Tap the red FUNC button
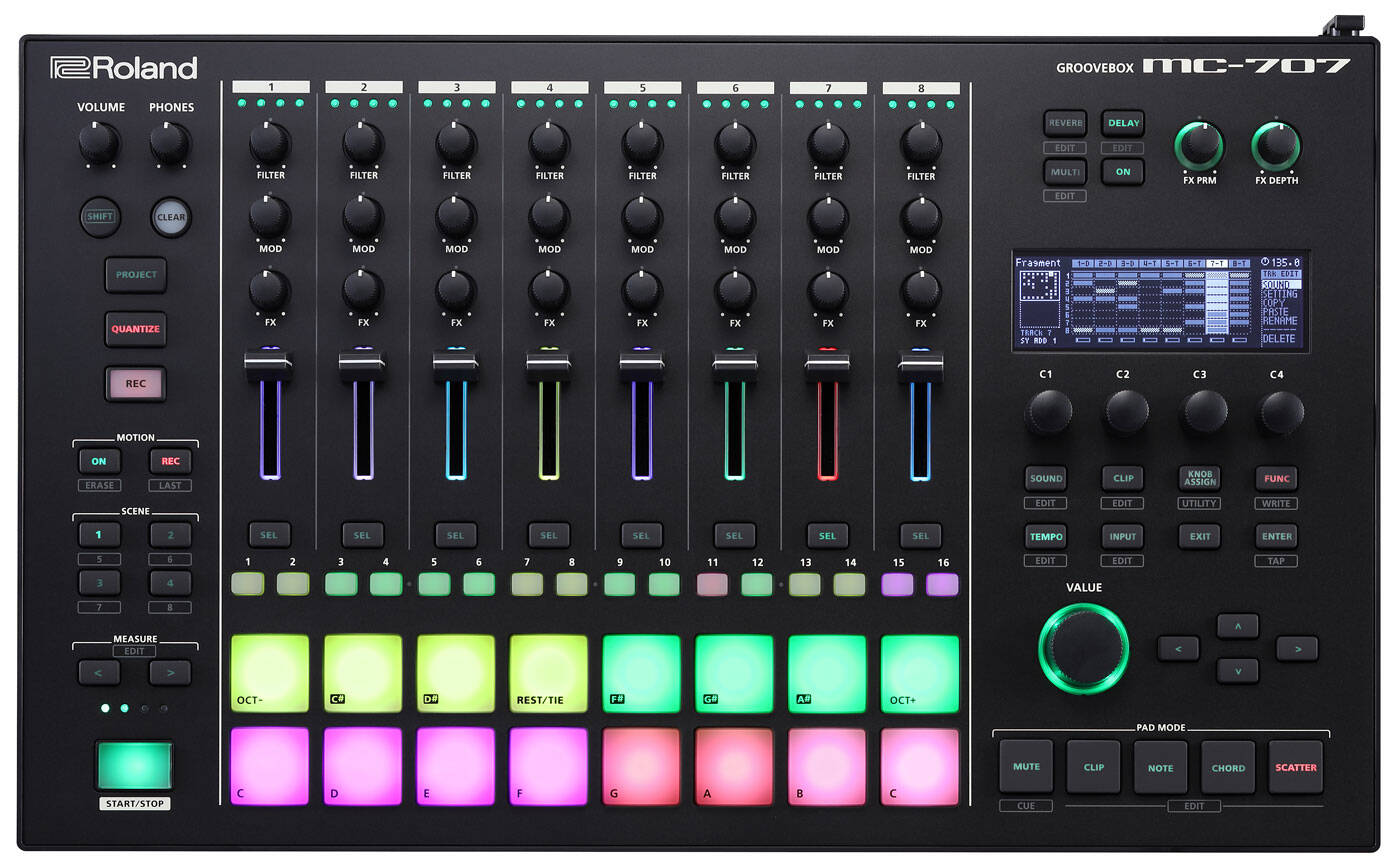Screen dimensions: 1400x867 1277,478
